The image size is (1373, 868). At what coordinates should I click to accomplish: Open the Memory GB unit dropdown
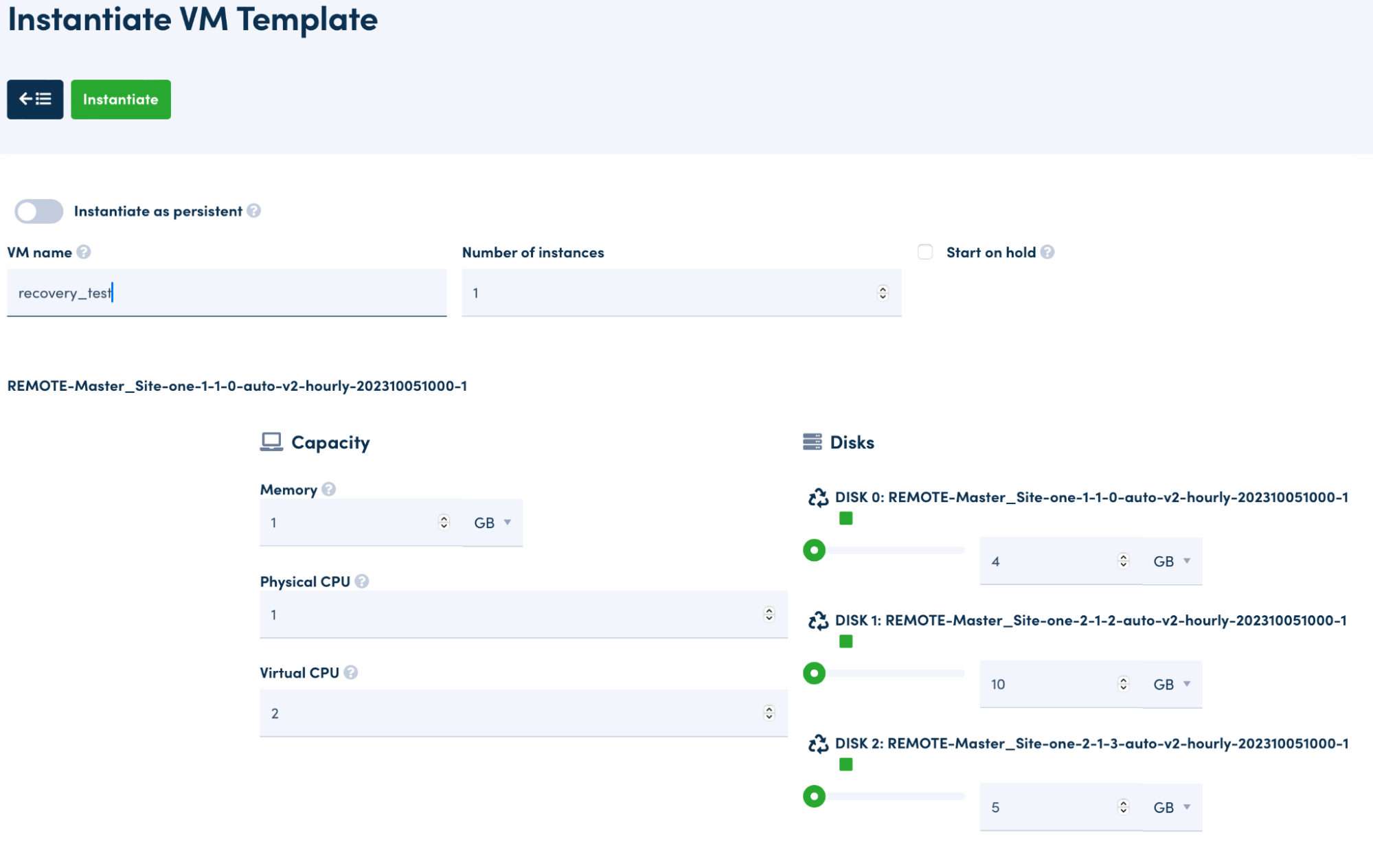point(492,523)
